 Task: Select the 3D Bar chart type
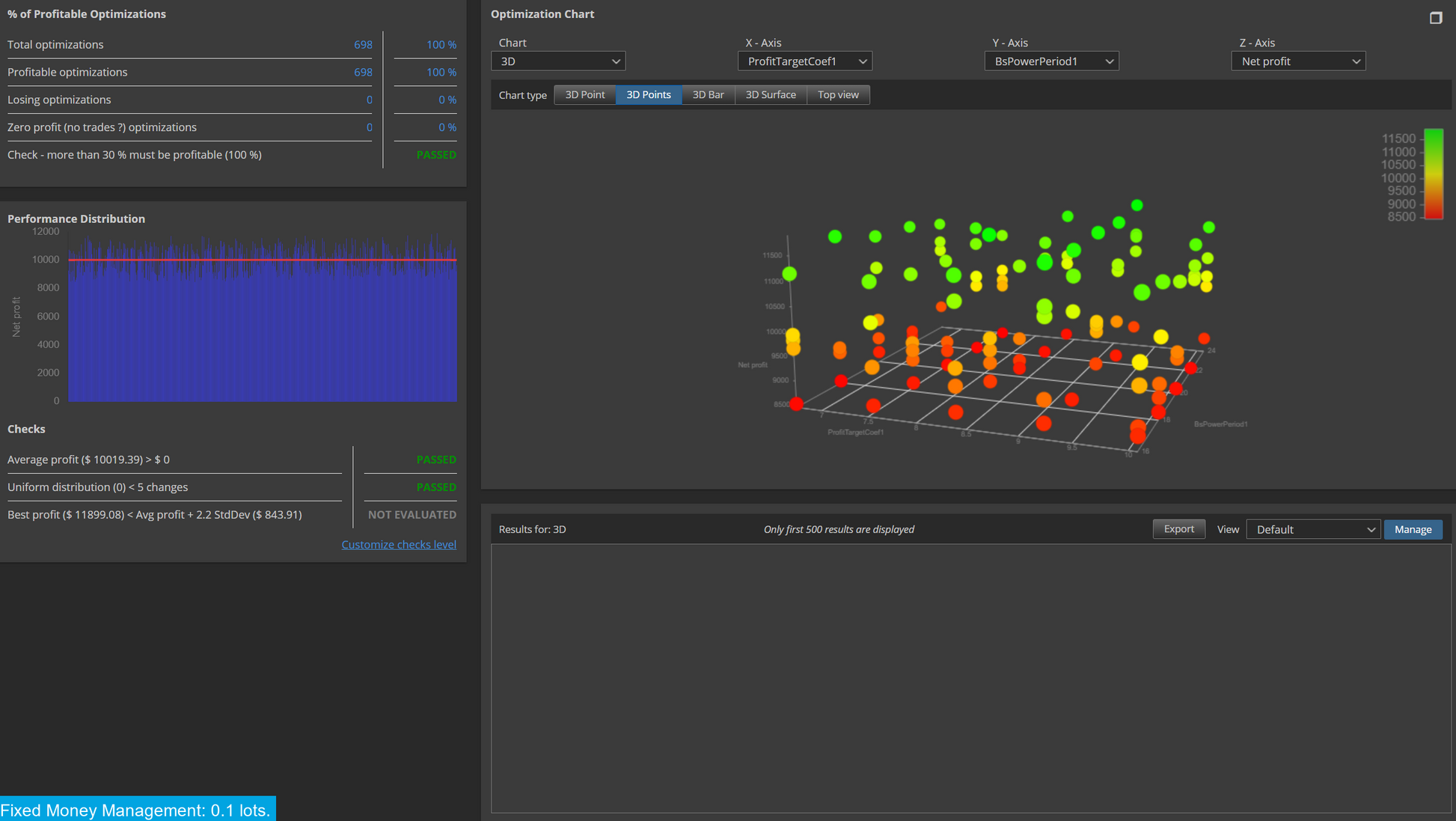point(708,95)
